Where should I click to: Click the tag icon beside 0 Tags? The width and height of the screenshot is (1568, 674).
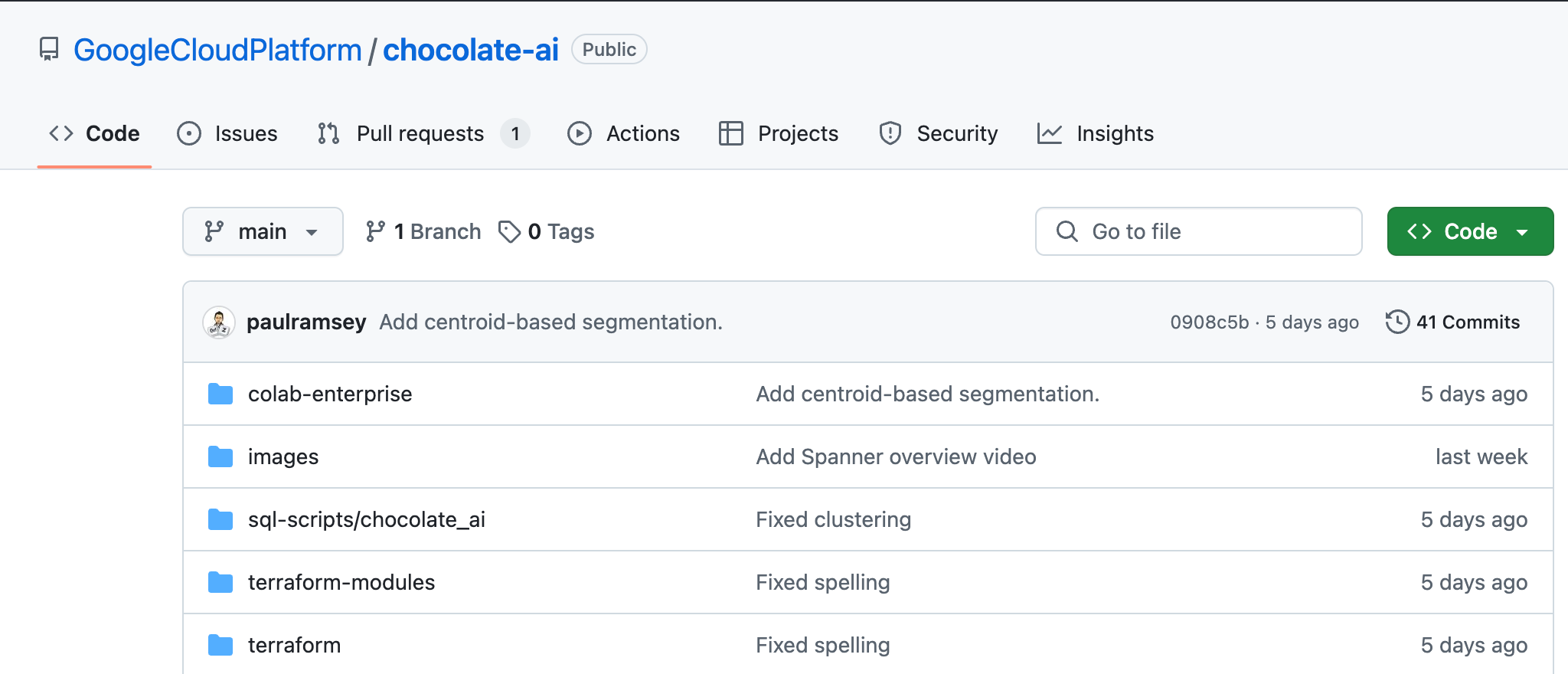coord(509,231)
